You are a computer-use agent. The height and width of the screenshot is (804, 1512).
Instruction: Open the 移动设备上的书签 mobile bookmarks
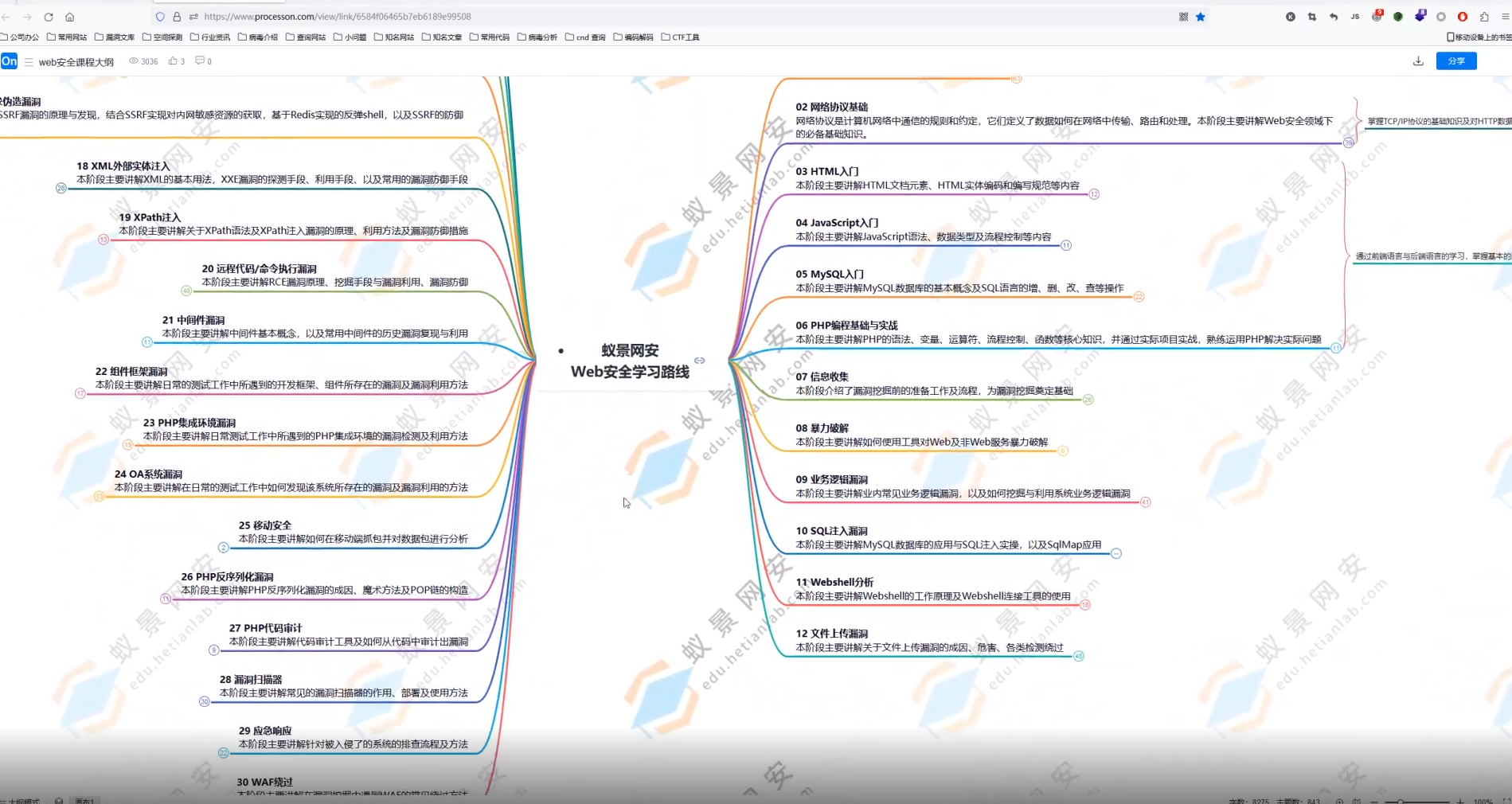(1479, 37)
